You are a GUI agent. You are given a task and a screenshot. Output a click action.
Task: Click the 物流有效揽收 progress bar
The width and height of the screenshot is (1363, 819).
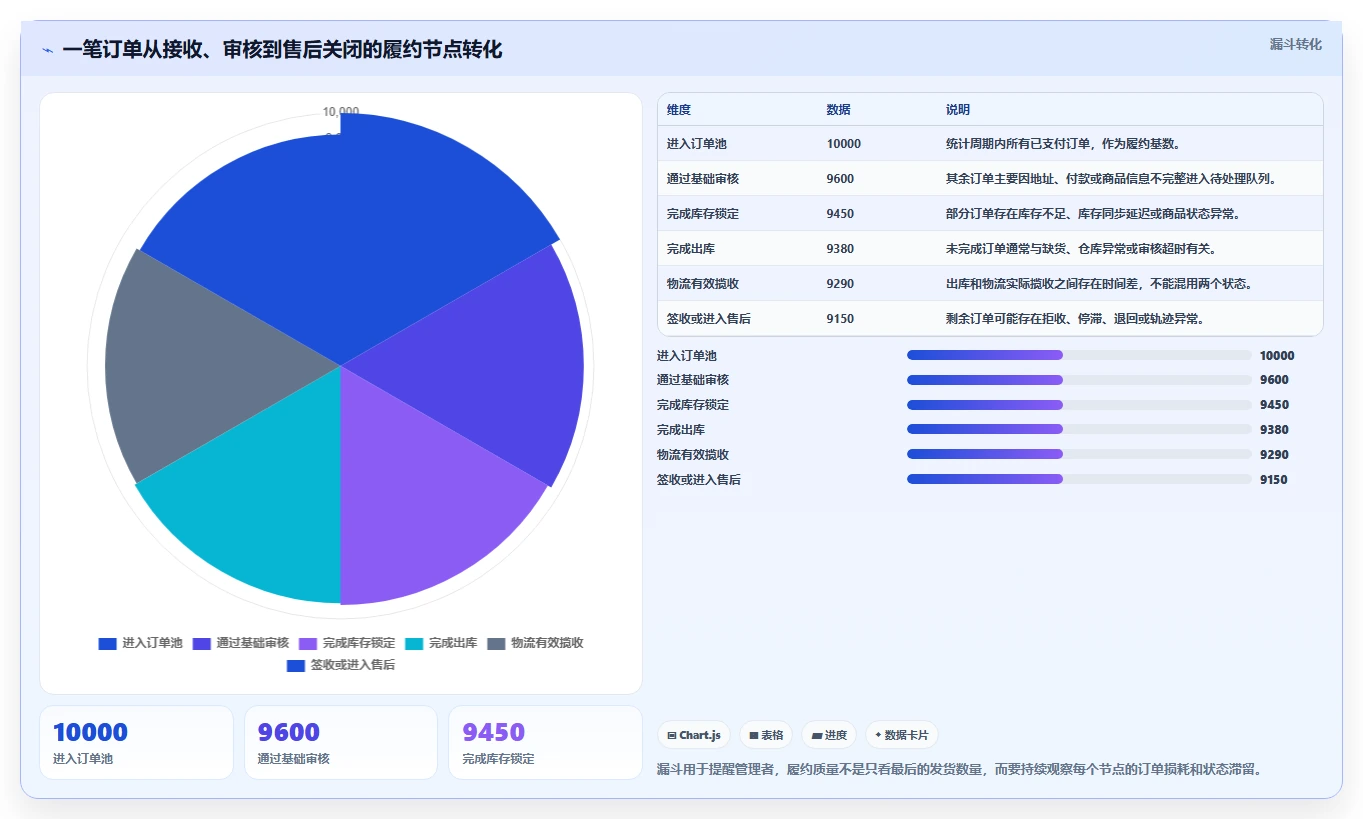(1079, 454)
